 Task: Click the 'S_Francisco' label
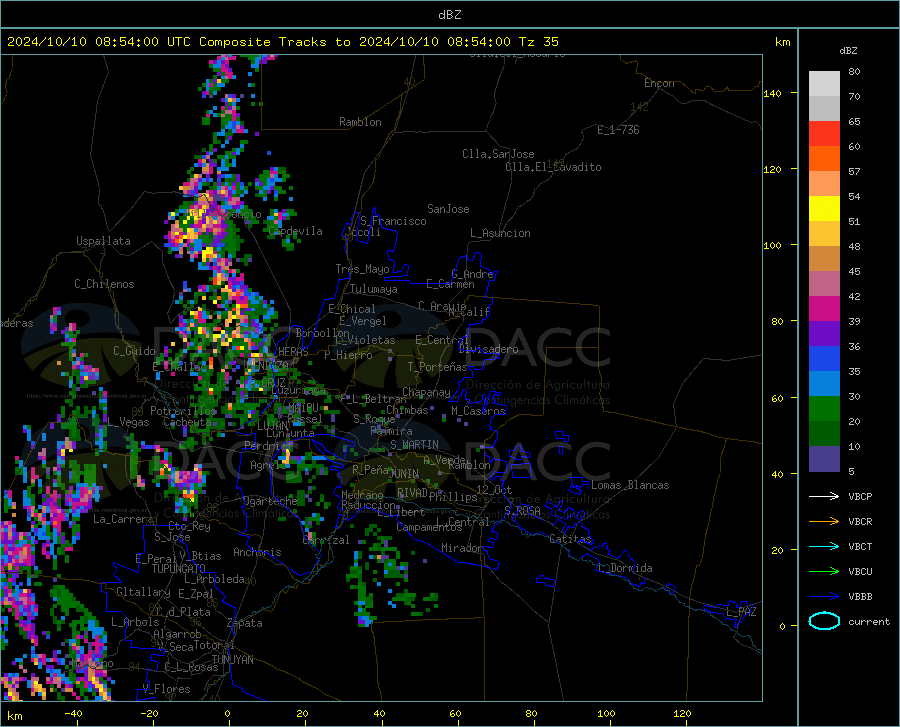[x=393, y=221]
